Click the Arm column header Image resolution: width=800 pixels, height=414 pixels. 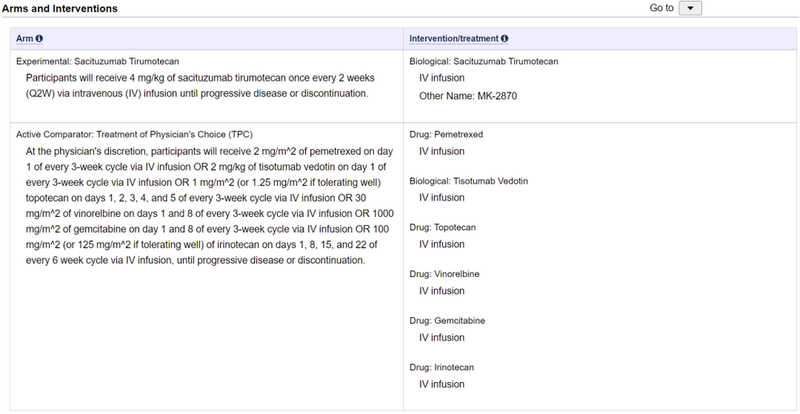pos(25,39)
